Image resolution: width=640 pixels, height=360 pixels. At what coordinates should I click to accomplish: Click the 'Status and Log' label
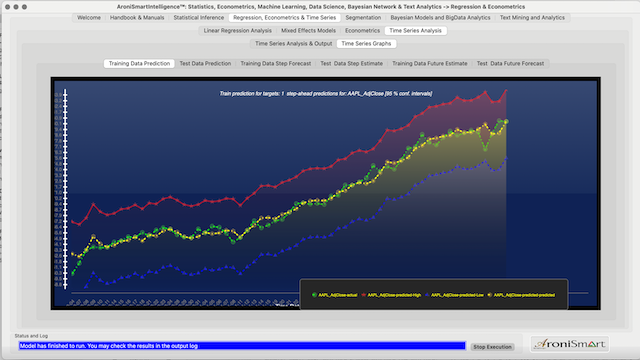pos(31,336)
